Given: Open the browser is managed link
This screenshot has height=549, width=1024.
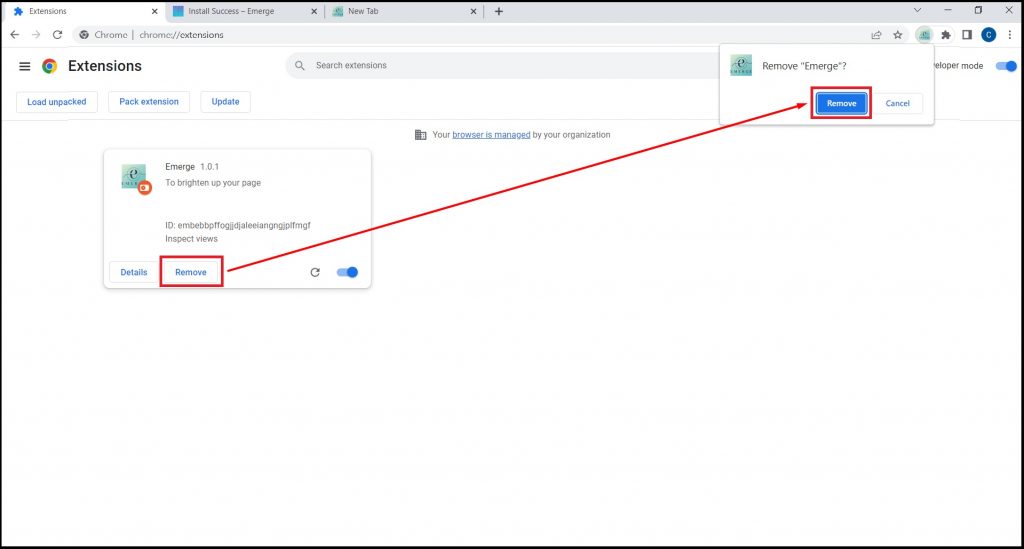Looking at the screenshot, I should [491, 134].
